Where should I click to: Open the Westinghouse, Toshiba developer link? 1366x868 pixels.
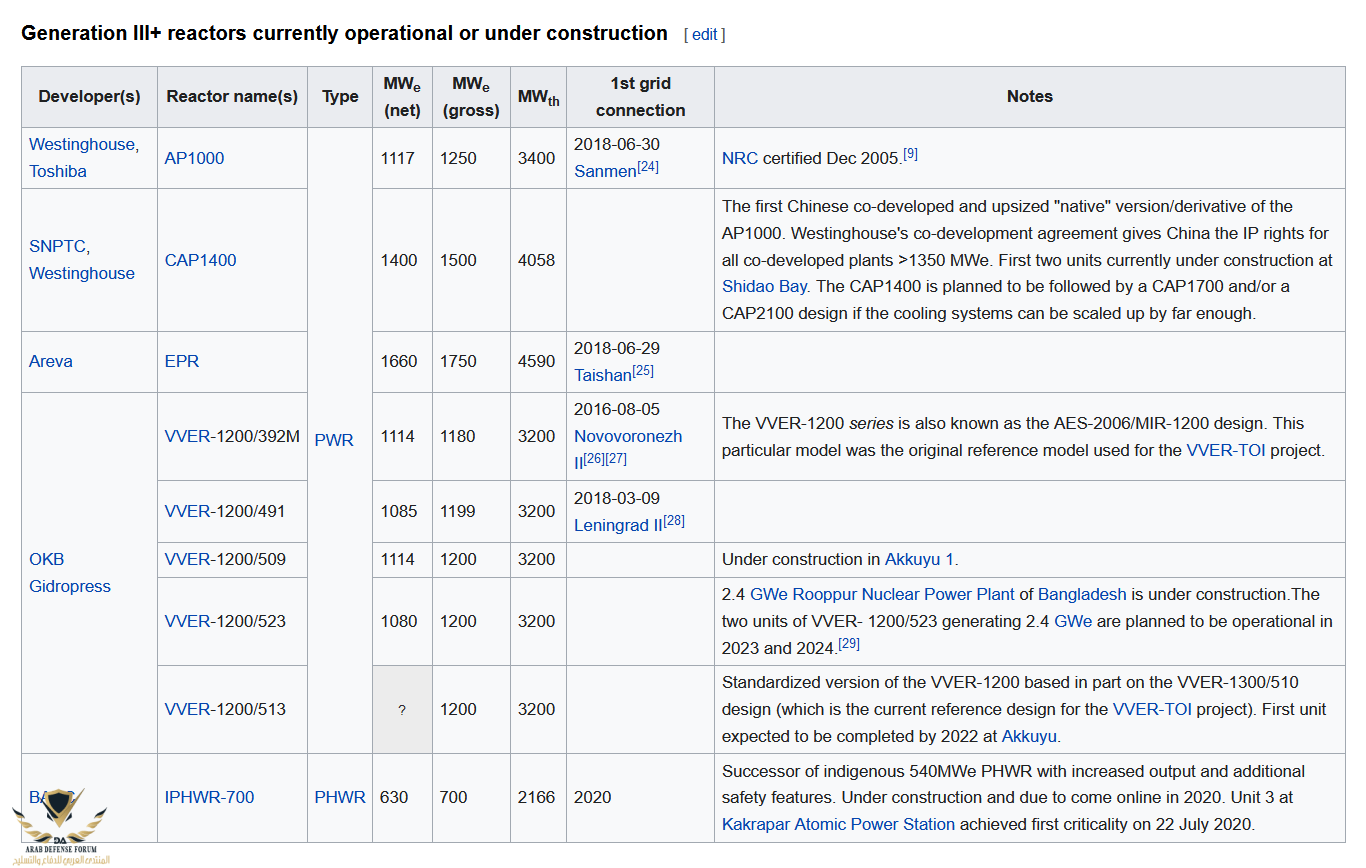coord(84,158)
